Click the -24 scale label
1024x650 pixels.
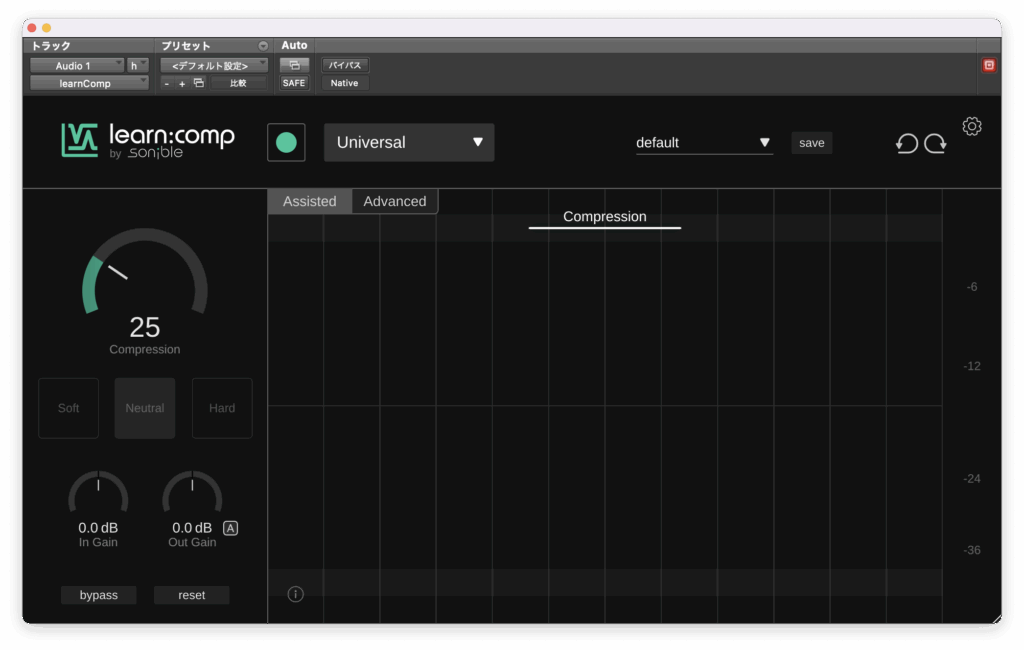pos(972,479)
